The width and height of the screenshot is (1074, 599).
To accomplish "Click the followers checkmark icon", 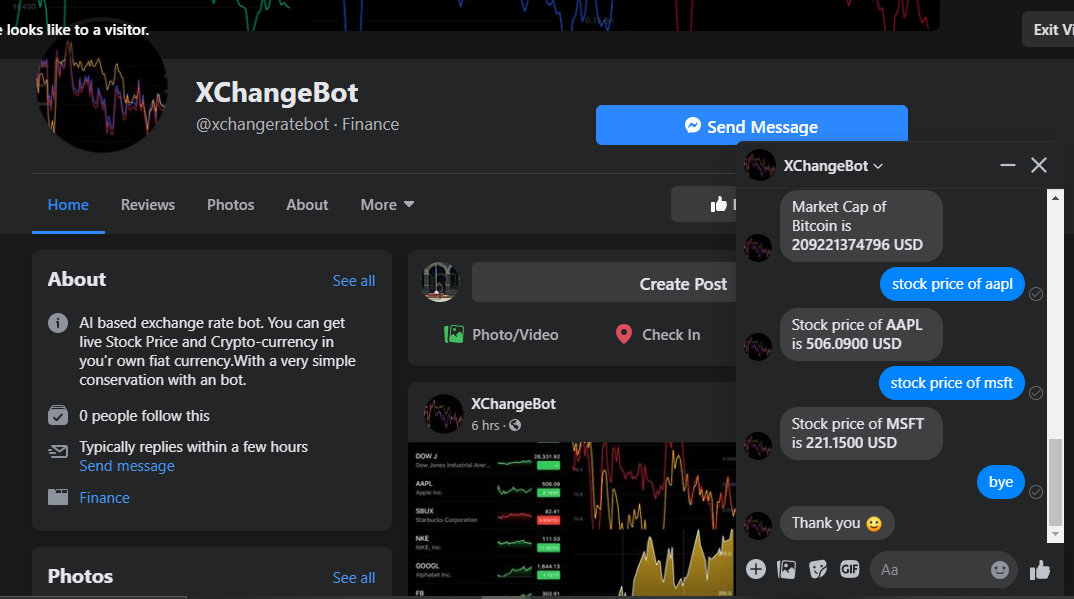I will [58, 416].
